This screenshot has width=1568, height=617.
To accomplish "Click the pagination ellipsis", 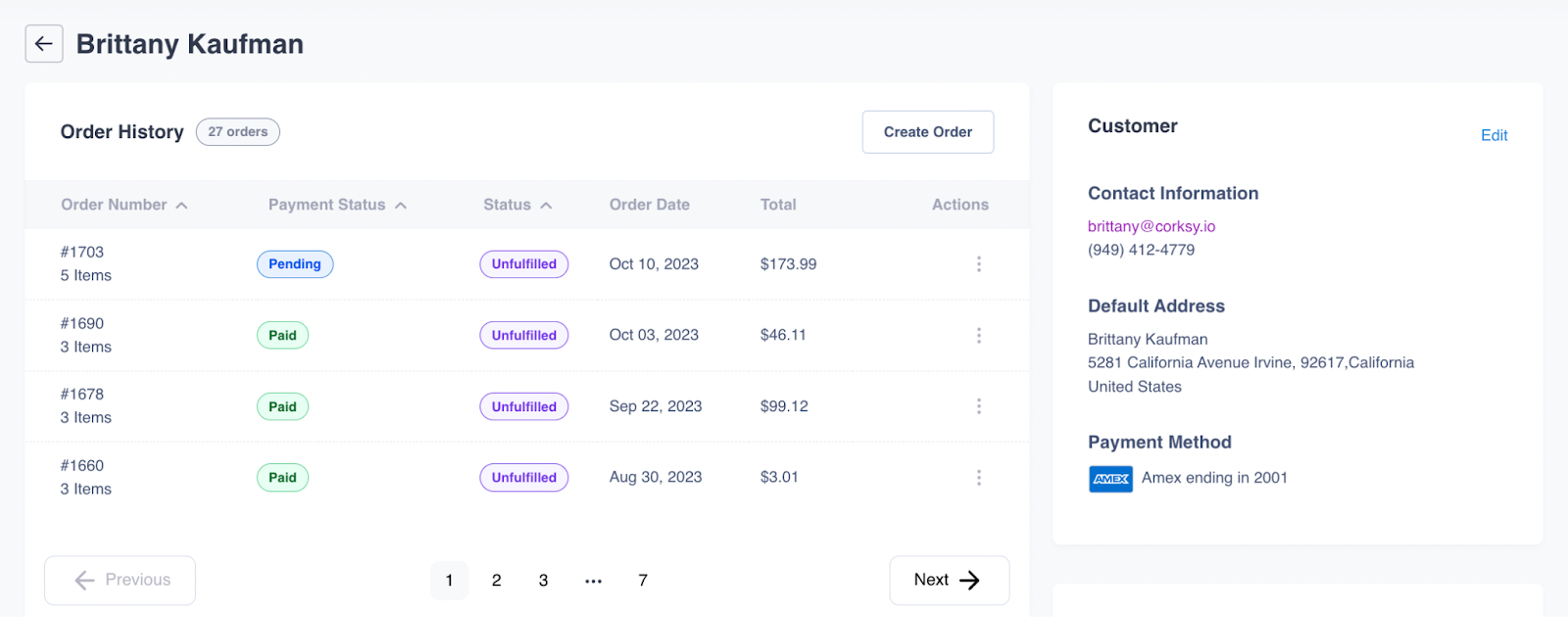I will coord(593,581).
